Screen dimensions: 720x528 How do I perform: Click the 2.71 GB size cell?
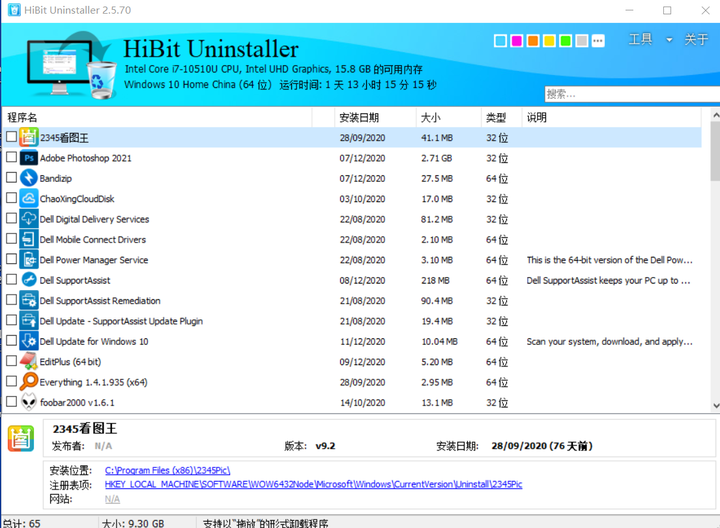tap(437, 158)
